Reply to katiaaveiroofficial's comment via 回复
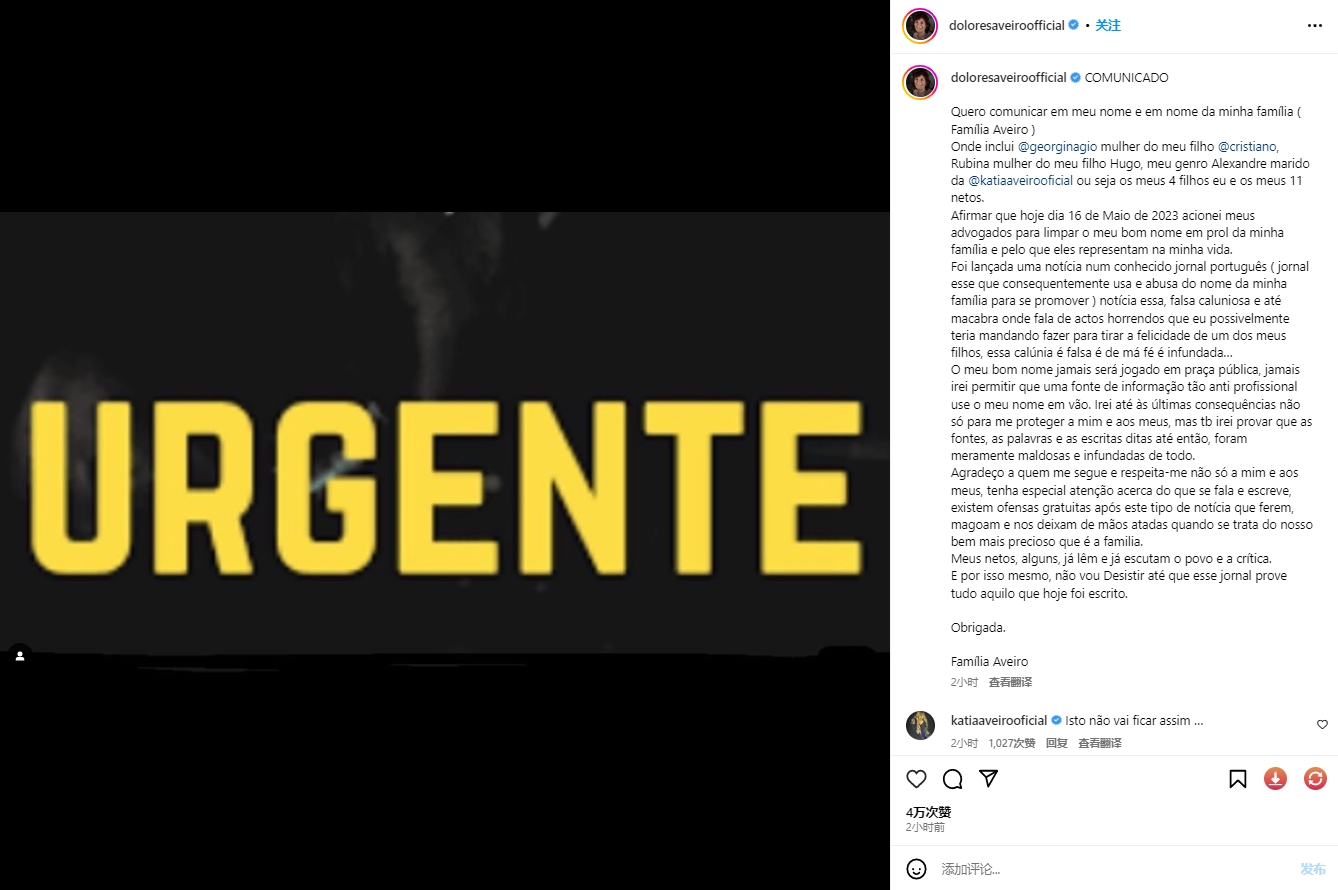 pos(1057,743)
